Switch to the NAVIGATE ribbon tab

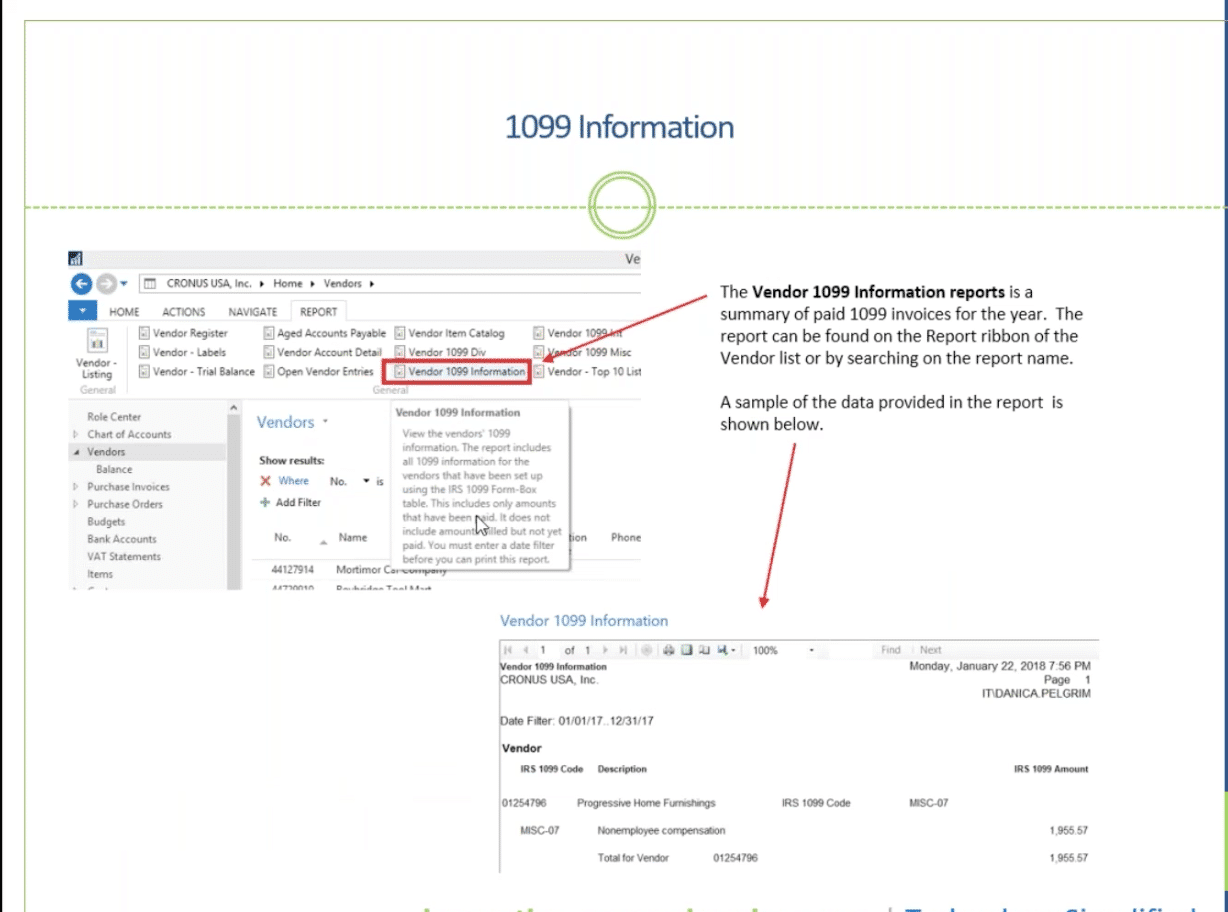252,312
